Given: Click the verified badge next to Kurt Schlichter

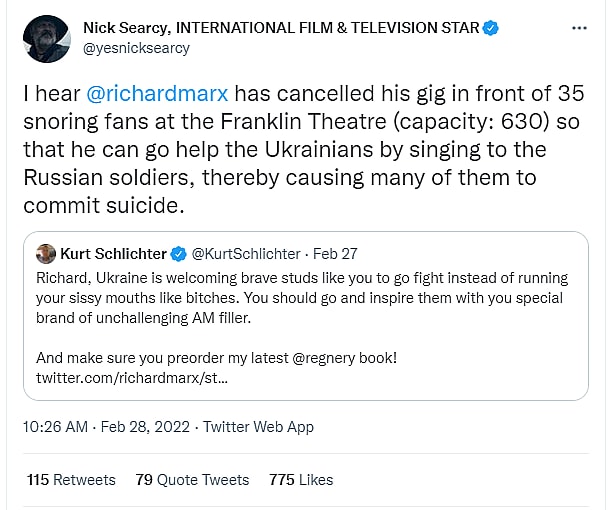Looking at the screenshot, I should (x=178, y=253).
